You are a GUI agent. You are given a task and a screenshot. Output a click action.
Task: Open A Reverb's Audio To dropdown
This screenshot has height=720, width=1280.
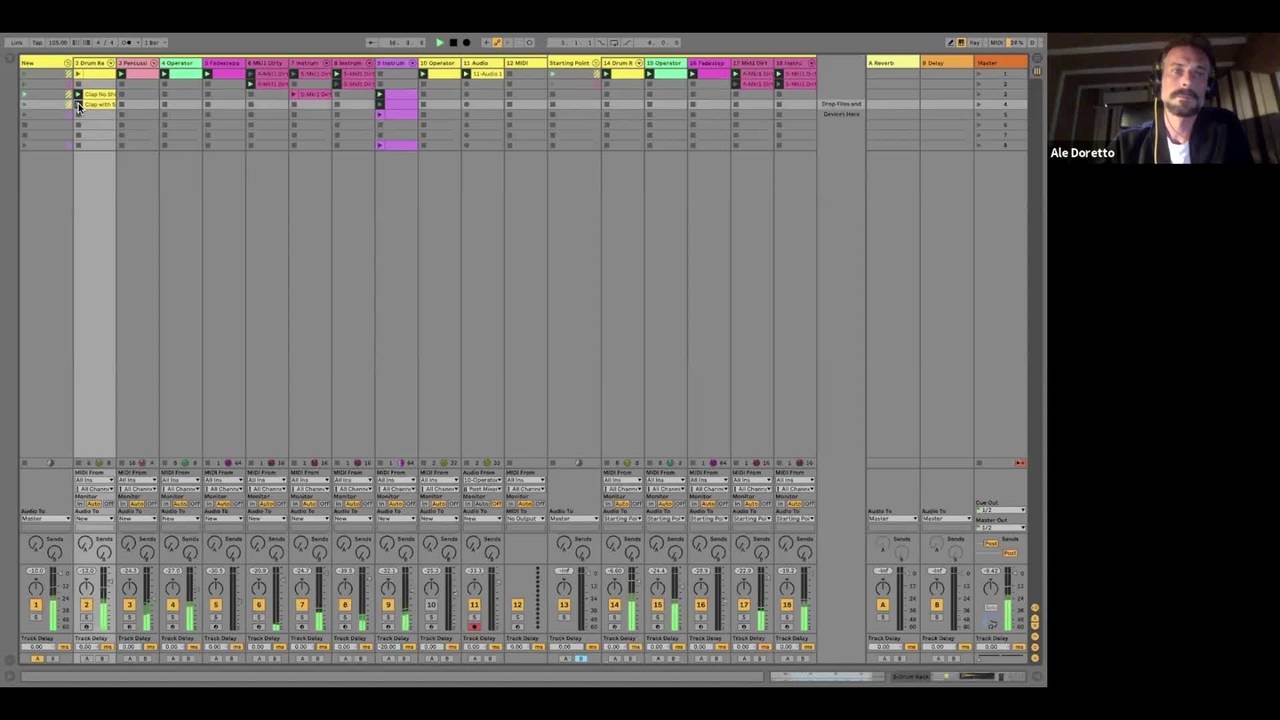pos(893,518)
